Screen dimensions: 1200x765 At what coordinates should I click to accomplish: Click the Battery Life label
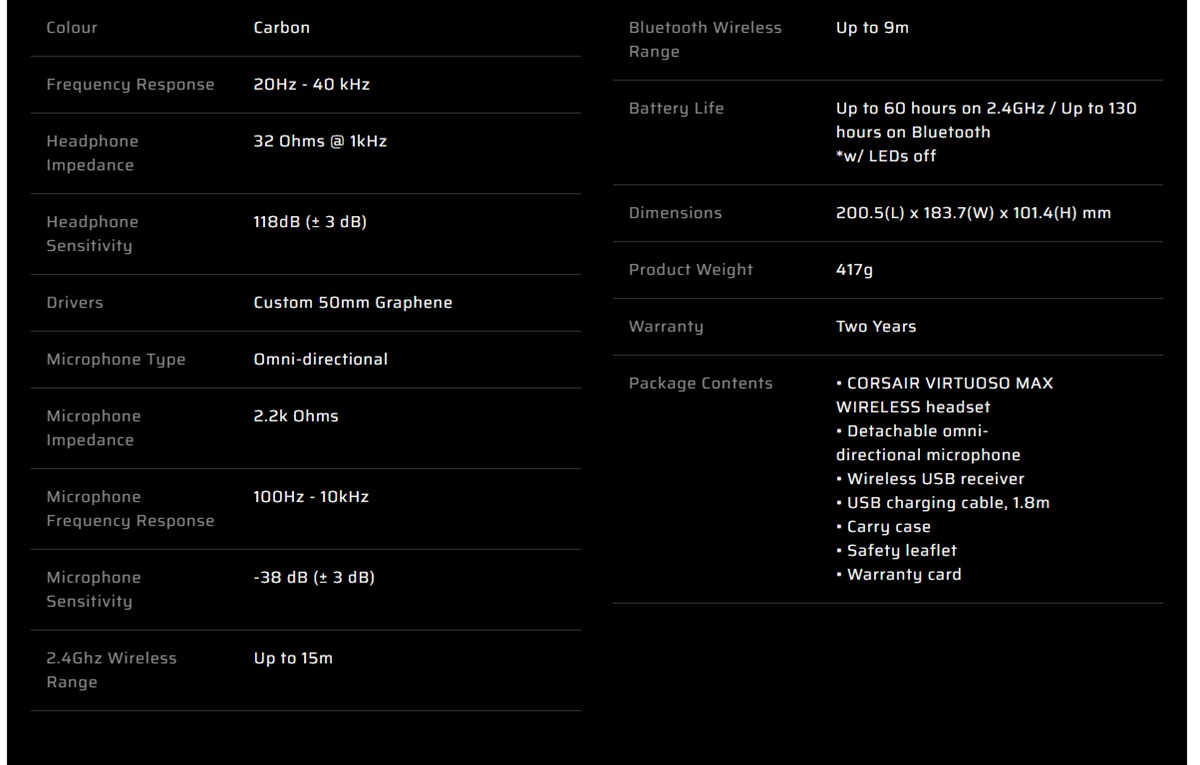click(x=676, y=109)
